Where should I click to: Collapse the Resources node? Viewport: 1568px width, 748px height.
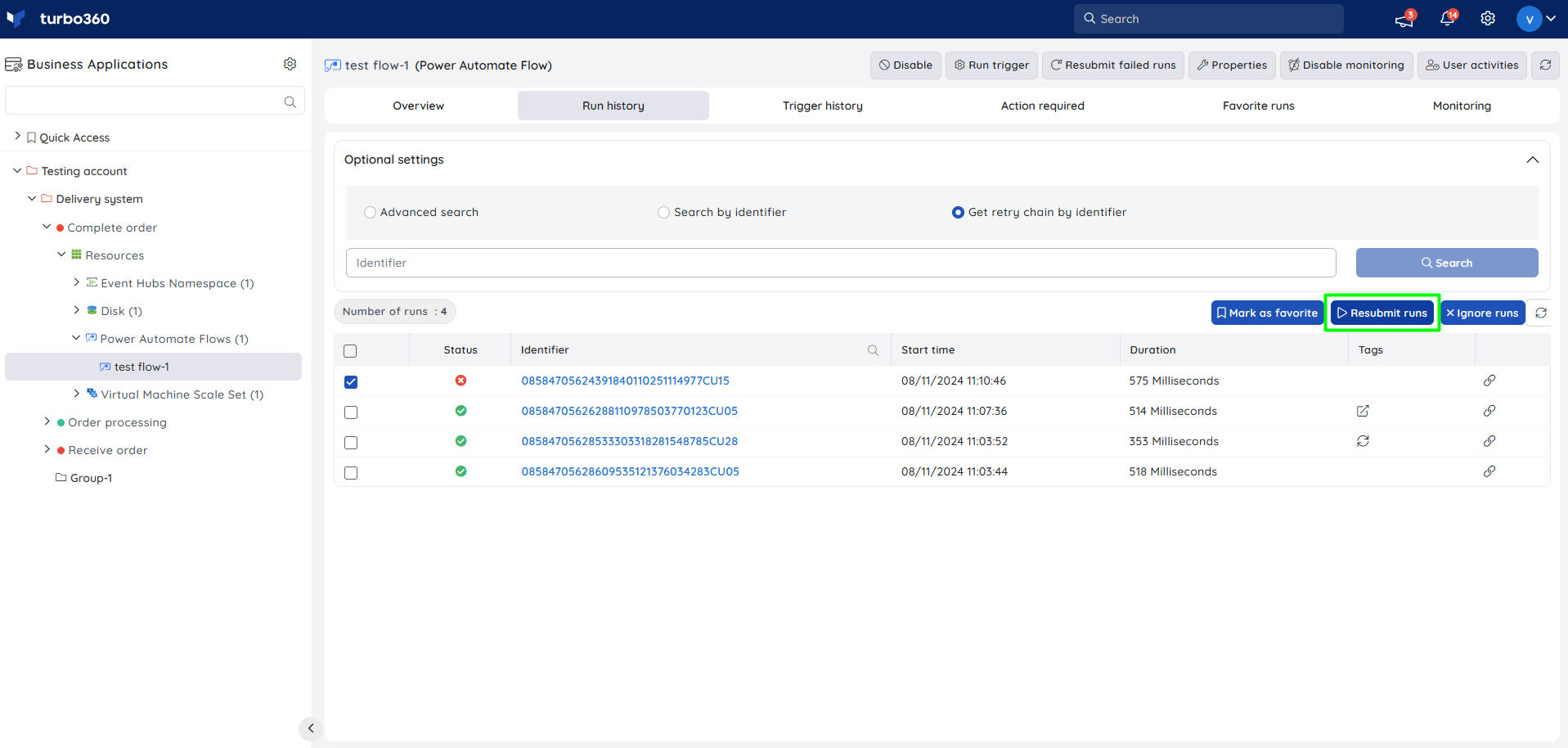pyautogui.click(x=61, y=255)
